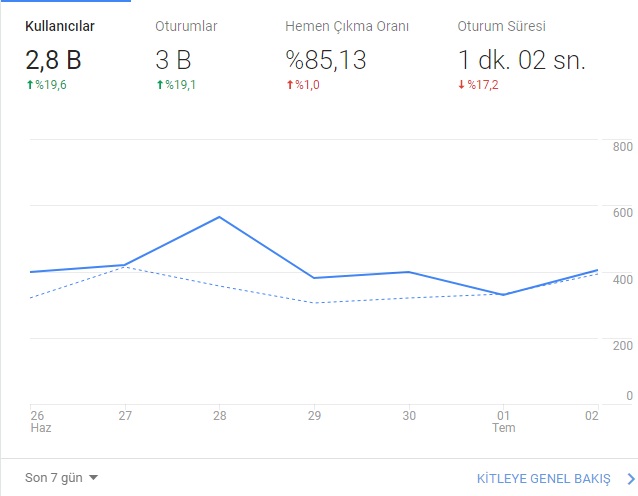638x496 pixels.
Task: Click the 400 y-axis label
Action: 623,280
